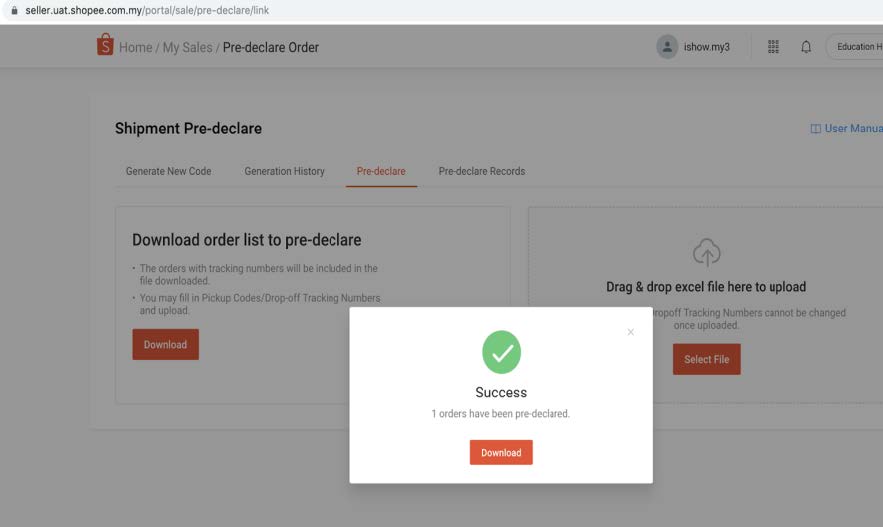Open the Generation History tab

click(284, 171)
